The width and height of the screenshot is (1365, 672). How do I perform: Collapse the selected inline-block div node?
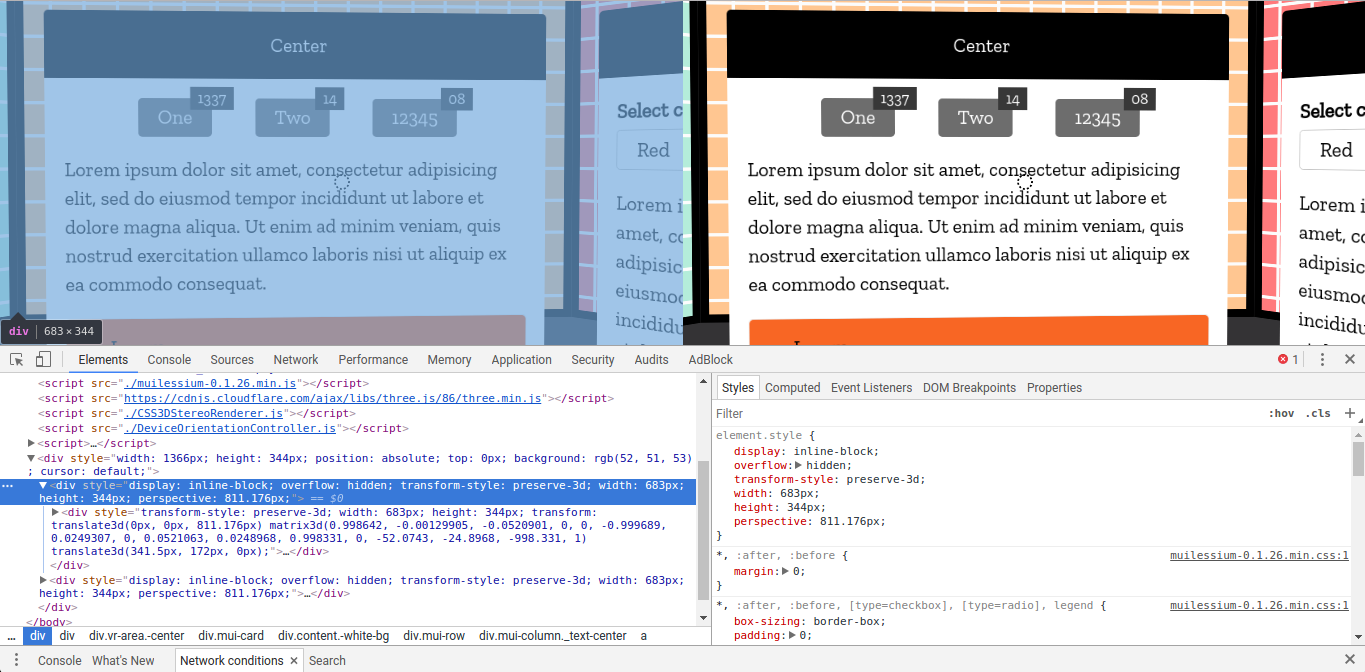click(x=43, y=485)
